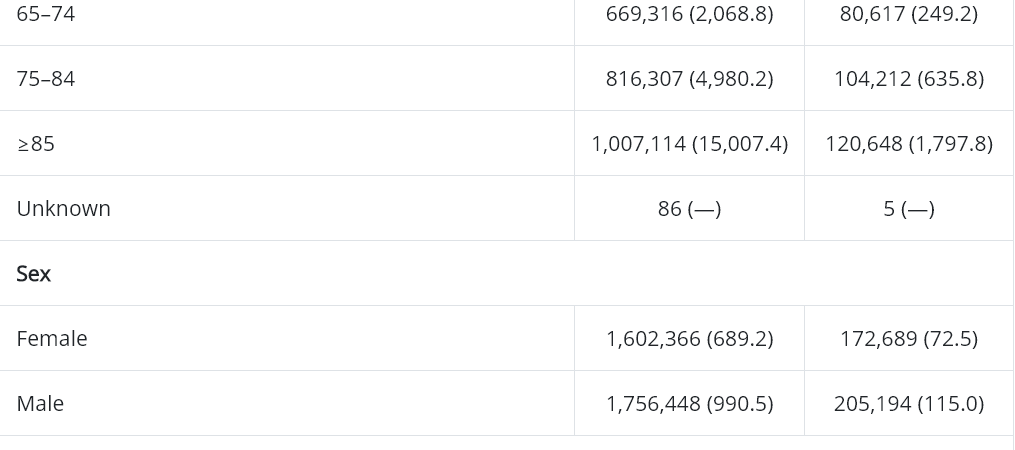Viewport: 1015px width, 450px height.
Task: Select Male value 1,756,448 (990.5)
Action: pos(689,403)
